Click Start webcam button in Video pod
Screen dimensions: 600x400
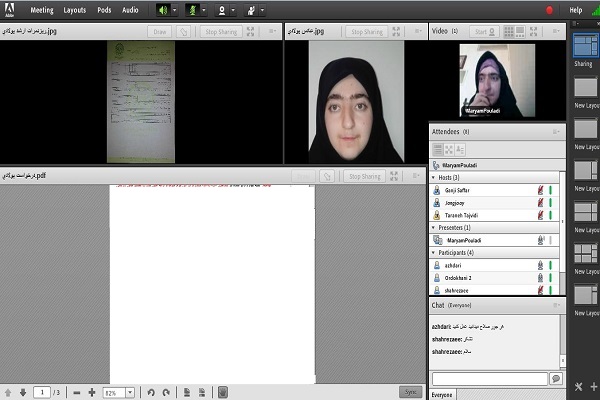pyautogui.click(x=484, y=32)
